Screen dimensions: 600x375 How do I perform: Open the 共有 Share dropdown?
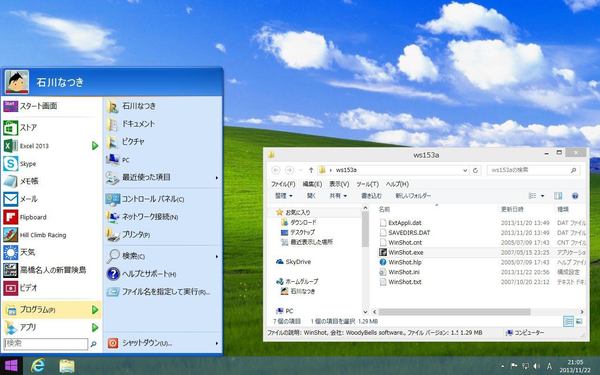pyautogui.click(x=338, y=196)
